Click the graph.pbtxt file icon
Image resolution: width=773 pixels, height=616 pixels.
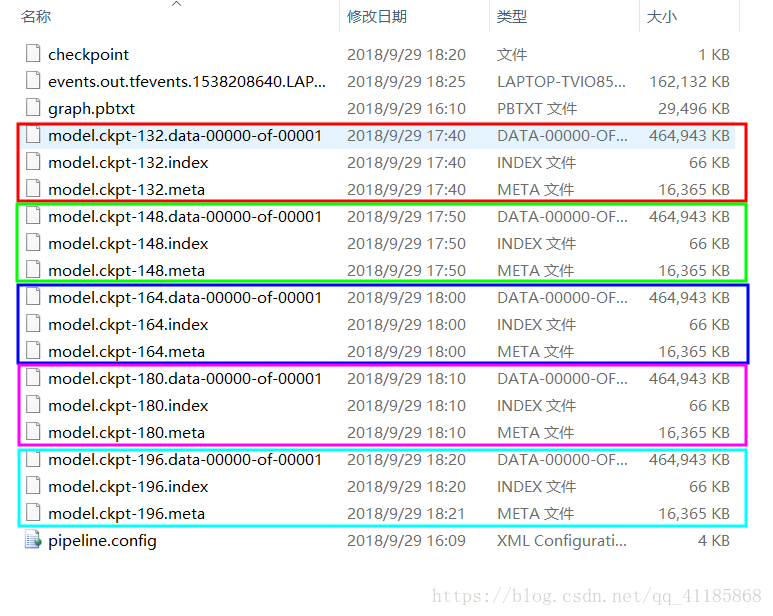point(33,107)
